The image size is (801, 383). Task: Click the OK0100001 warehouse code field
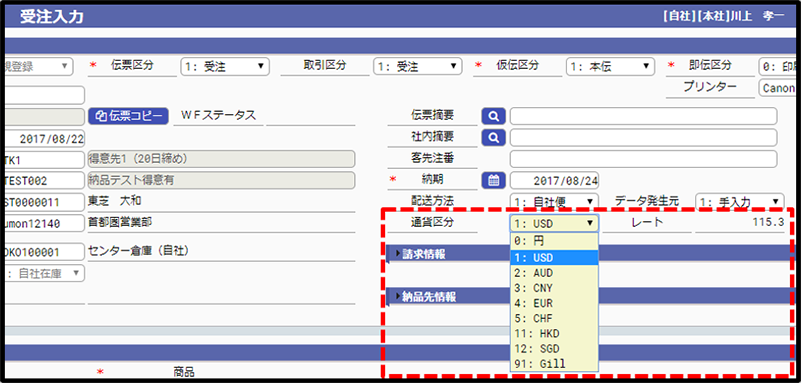(45, 252)
